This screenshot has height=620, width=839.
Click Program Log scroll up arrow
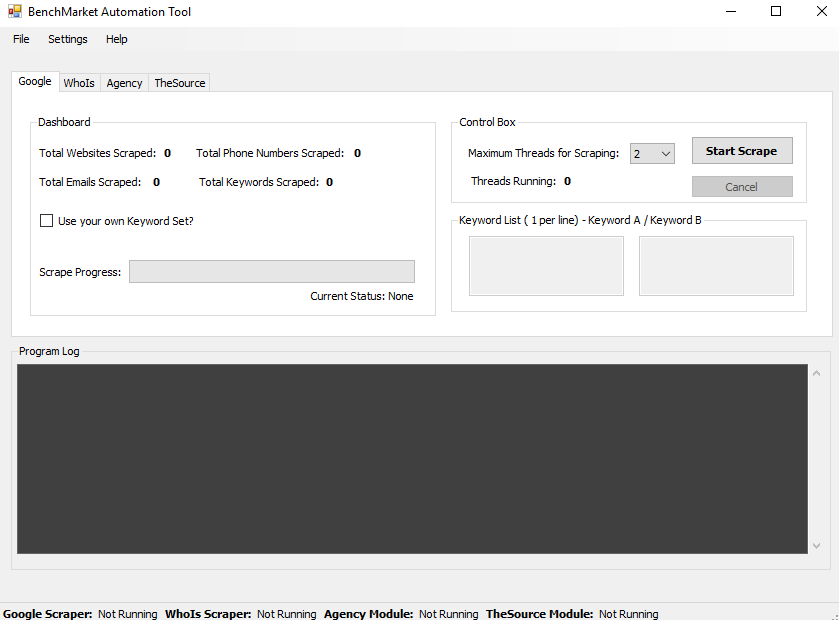pos(817,373)
